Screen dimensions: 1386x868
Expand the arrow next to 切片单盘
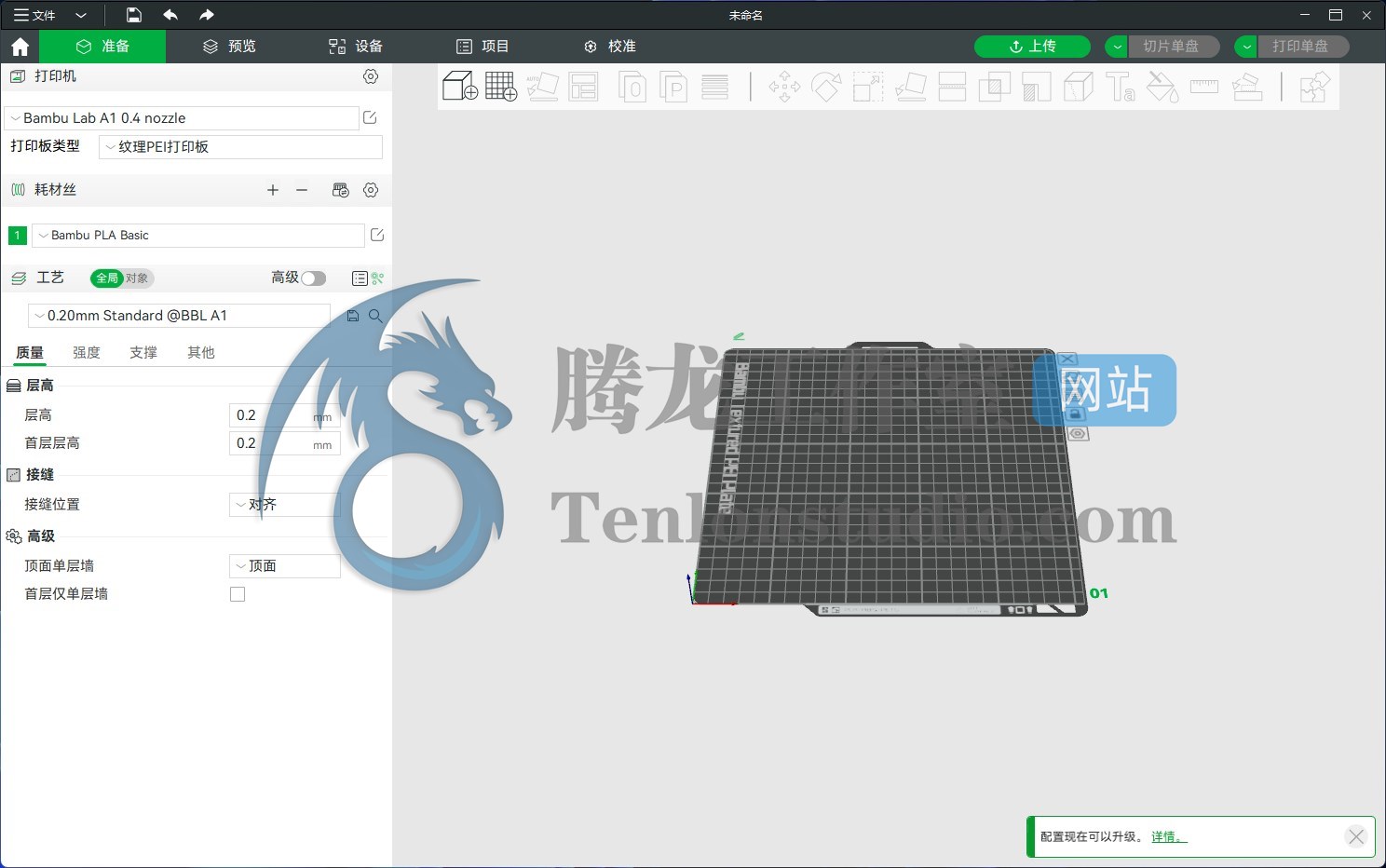click(1117, 47)
